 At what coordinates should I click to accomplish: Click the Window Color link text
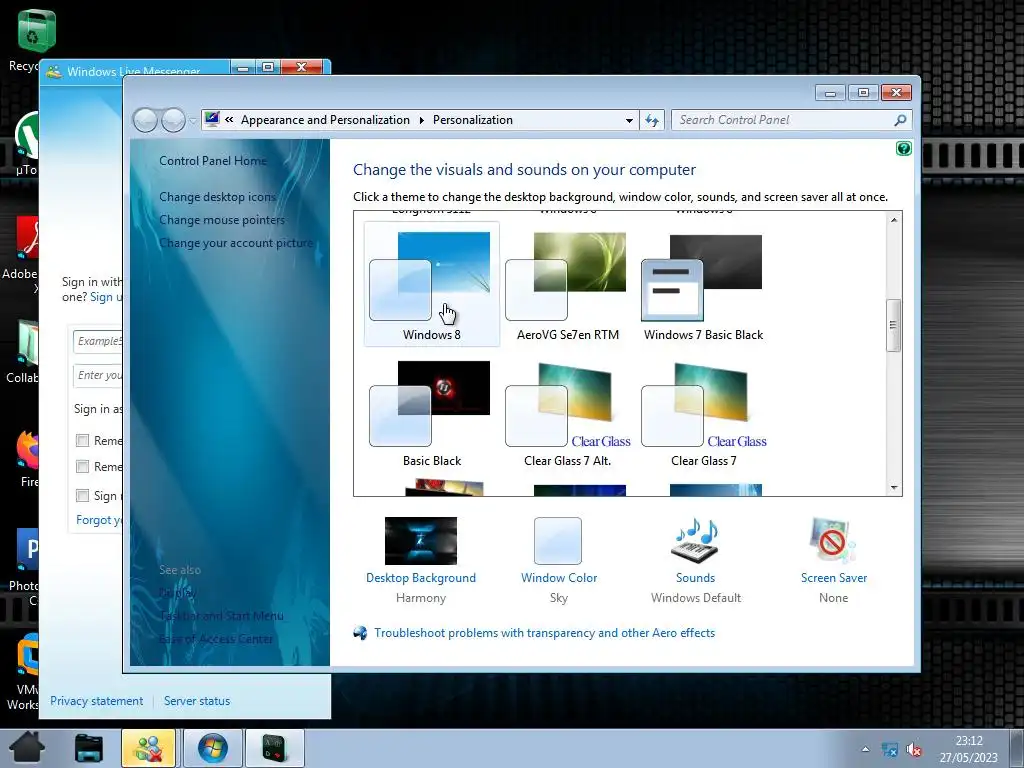(559, 578)
